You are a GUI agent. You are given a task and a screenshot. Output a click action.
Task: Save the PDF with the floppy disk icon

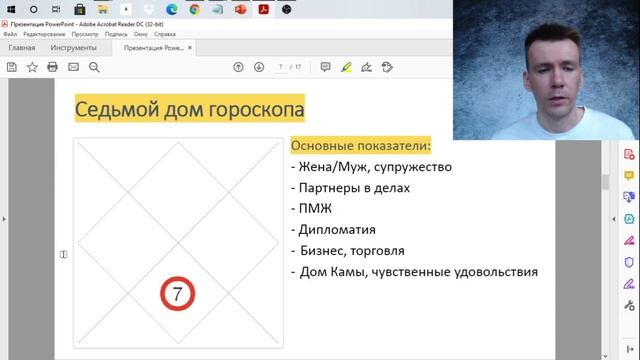coord(12,67)
